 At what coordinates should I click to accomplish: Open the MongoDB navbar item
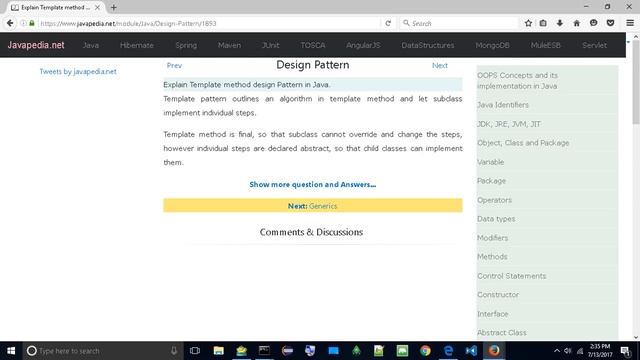point(492,45)
